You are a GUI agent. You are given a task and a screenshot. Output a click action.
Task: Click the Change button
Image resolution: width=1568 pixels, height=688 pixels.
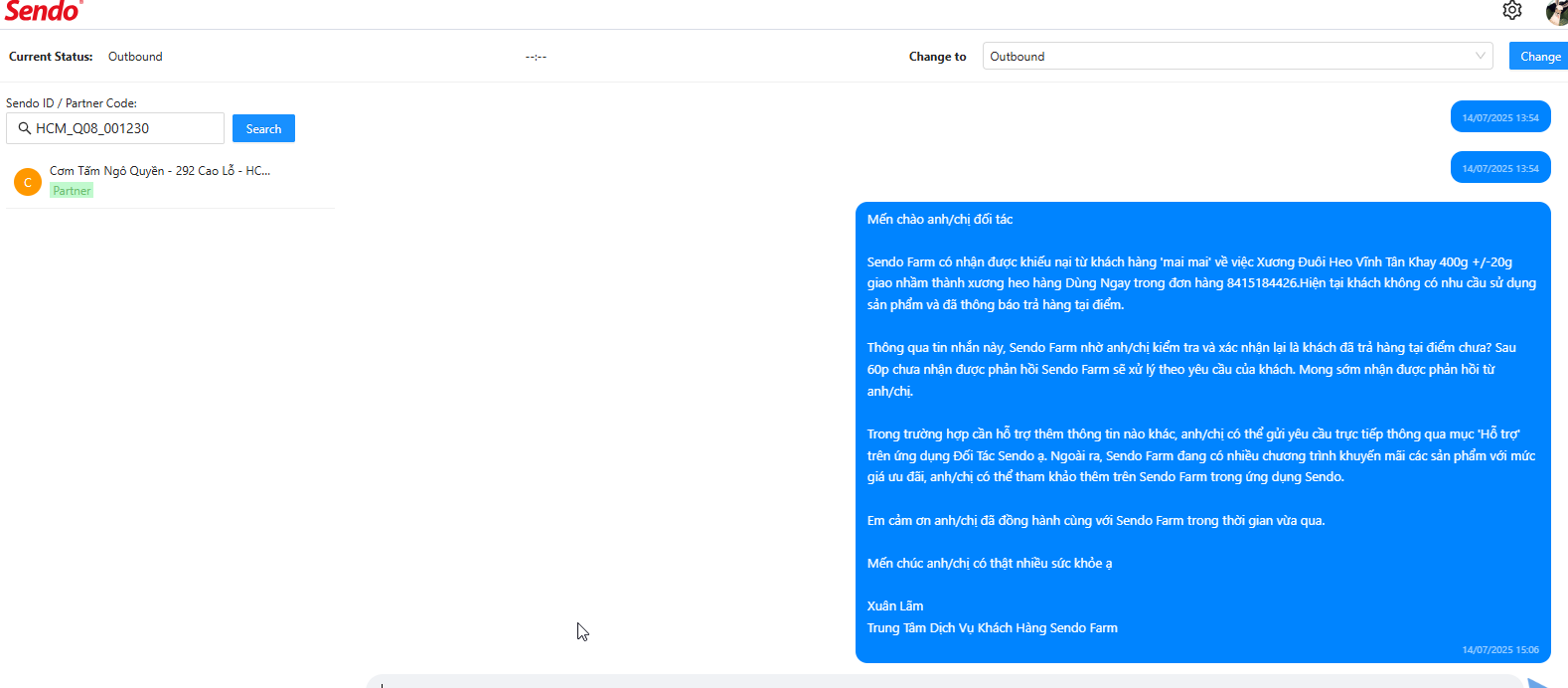[x=1539, y=57]
